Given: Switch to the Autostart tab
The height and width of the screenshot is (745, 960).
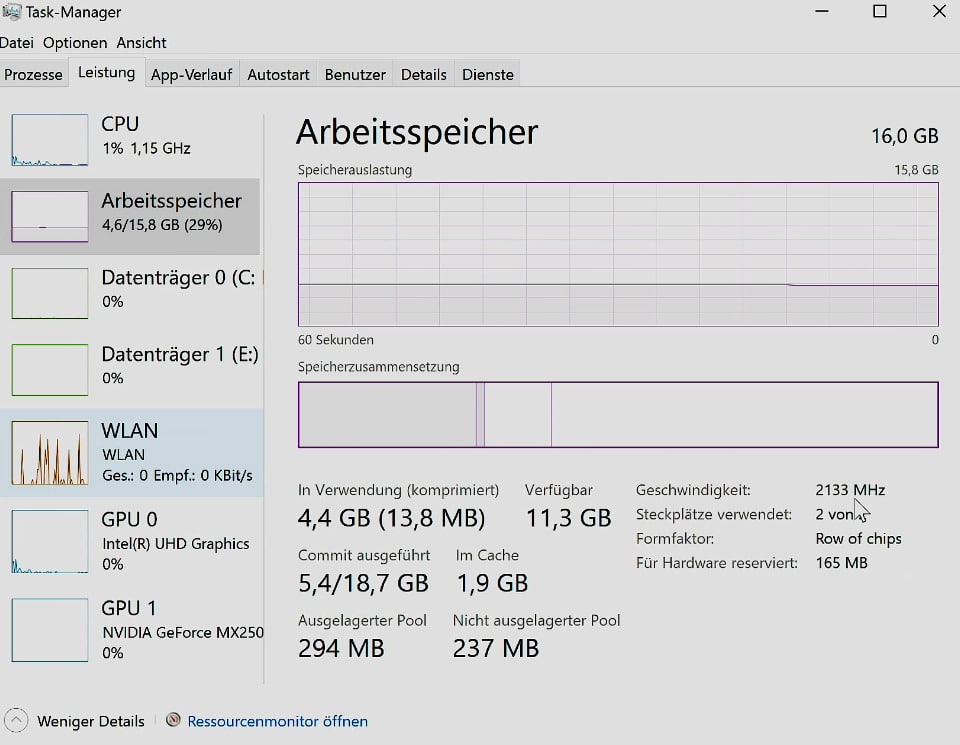Looking at the screenshot, I should pos(278,75).
